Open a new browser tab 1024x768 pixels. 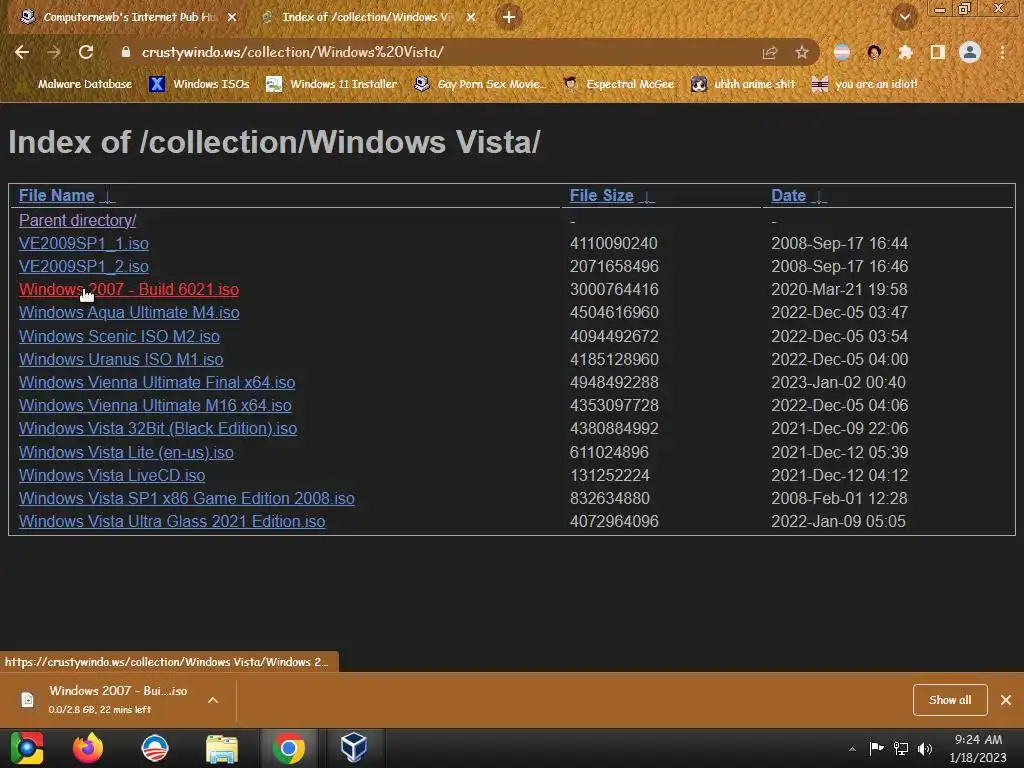(x=509, y=17)
